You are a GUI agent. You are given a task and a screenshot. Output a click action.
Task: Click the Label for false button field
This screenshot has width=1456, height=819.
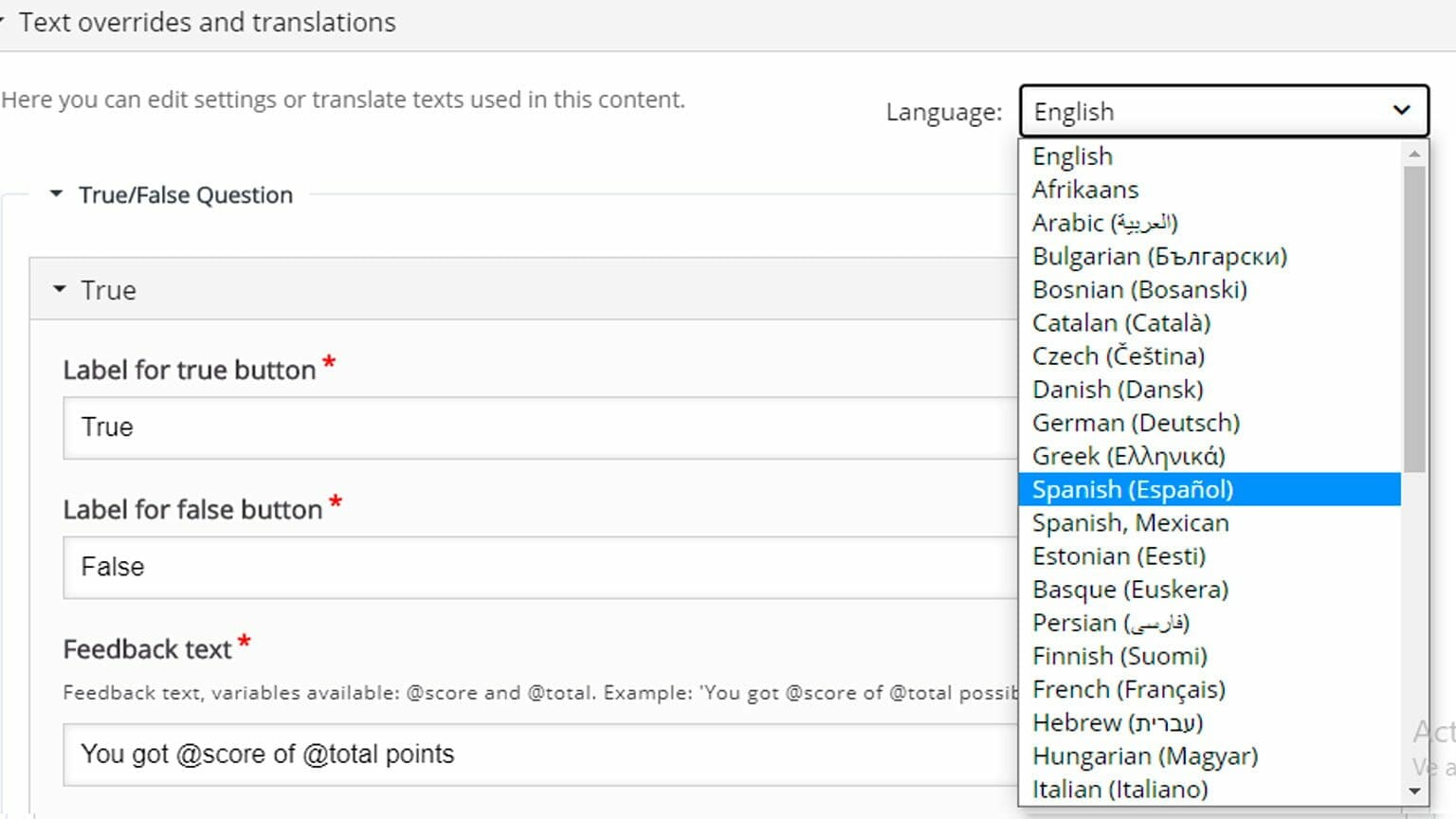tap(540, 567)
